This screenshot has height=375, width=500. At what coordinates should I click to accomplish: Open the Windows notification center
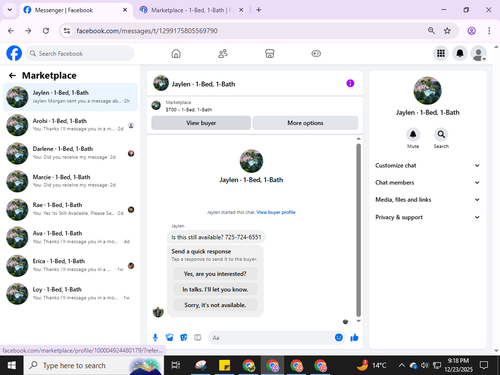pyautogui.click(x=484, y=365)
